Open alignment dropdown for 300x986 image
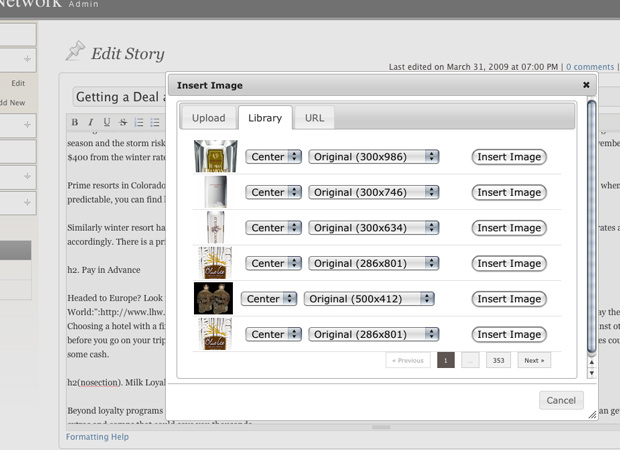 [x=273, y=157]
